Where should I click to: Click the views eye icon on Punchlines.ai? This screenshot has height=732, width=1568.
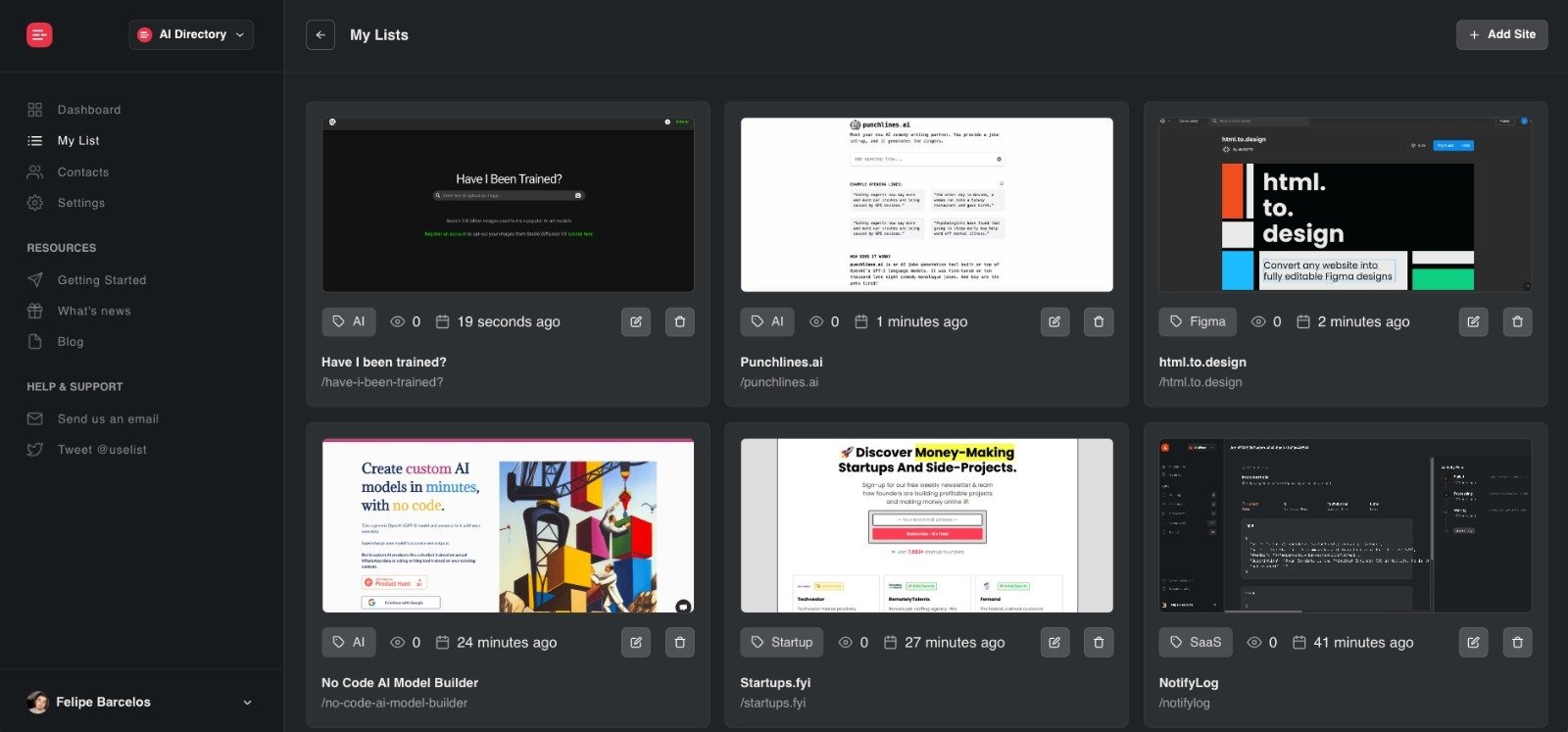pos(816,321)
